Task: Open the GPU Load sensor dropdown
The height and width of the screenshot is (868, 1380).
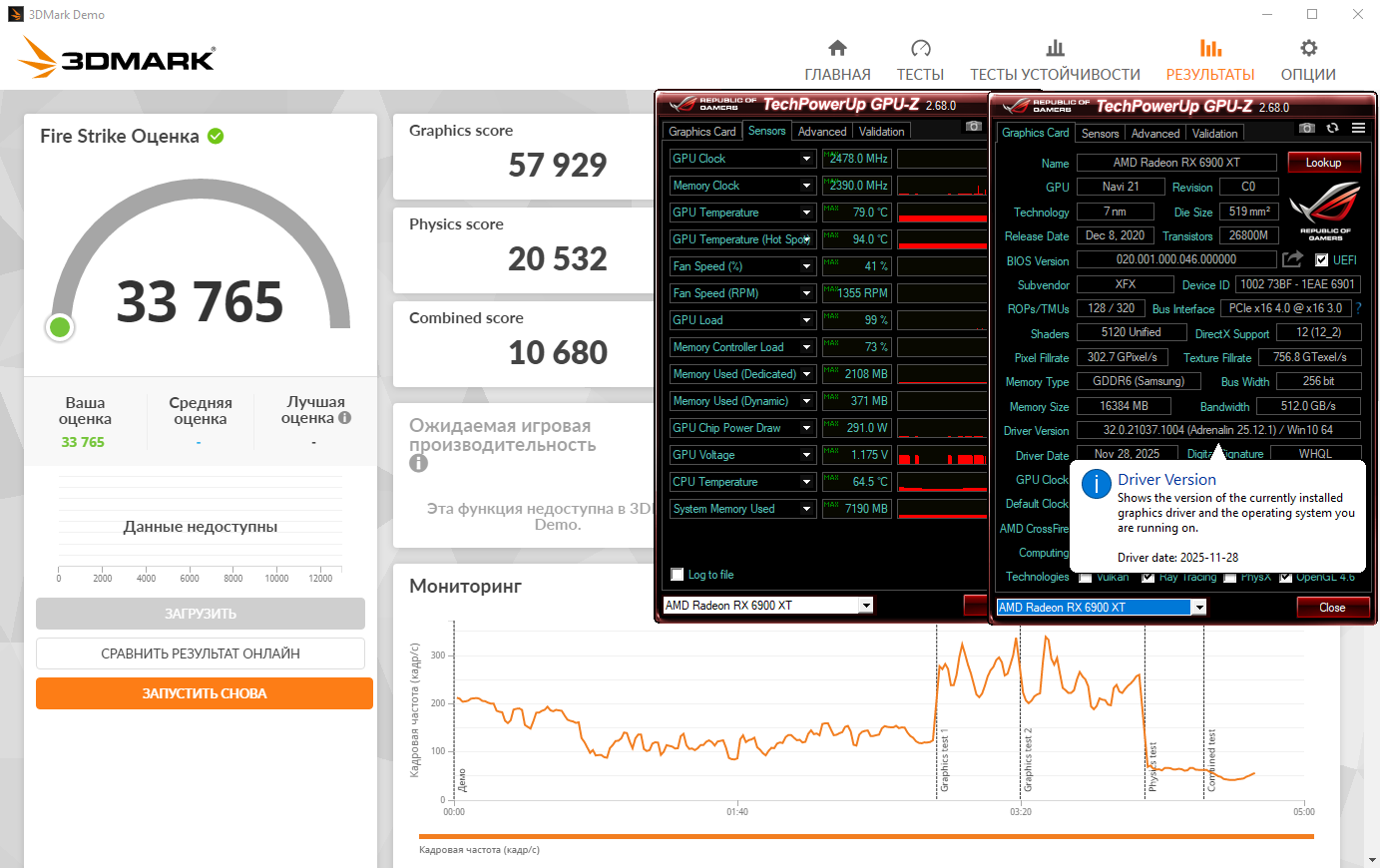Action: pyautogui.click(x=806, y=320)
